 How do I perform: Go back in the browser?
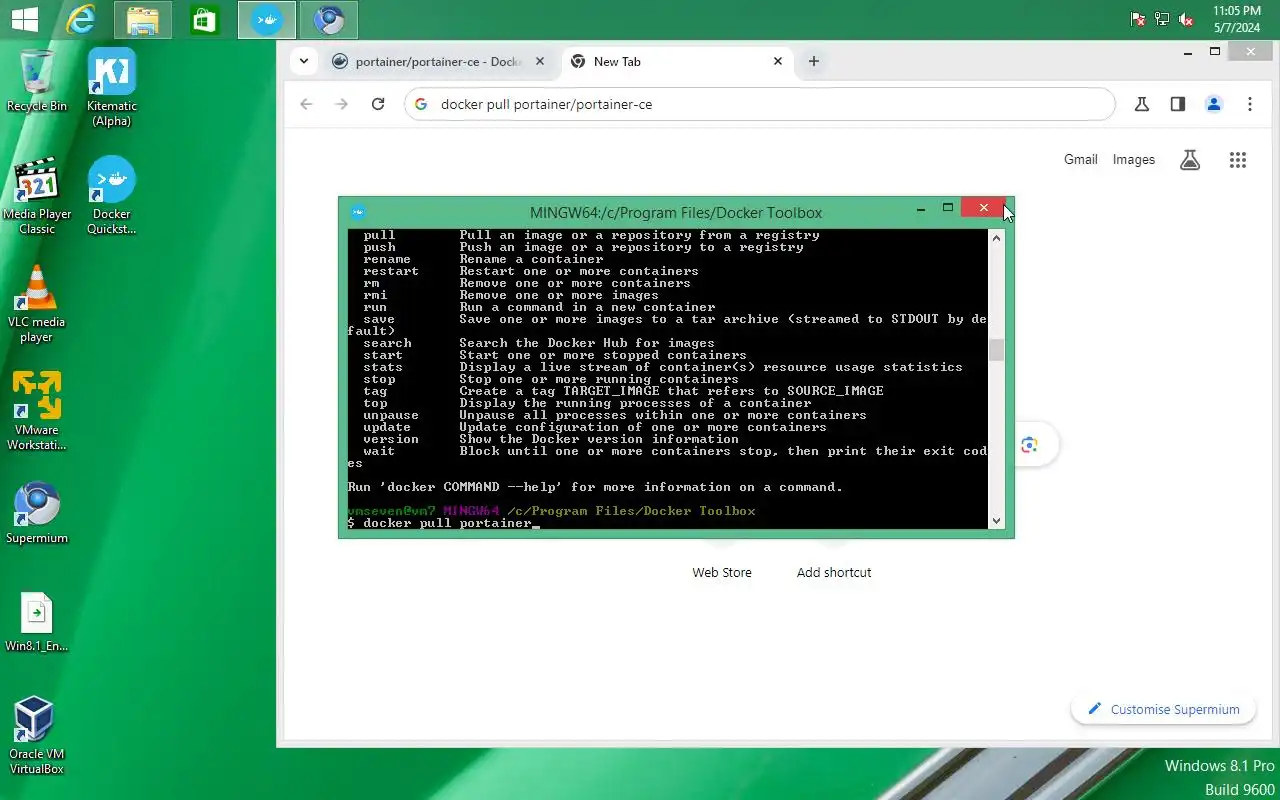point(307,104)
